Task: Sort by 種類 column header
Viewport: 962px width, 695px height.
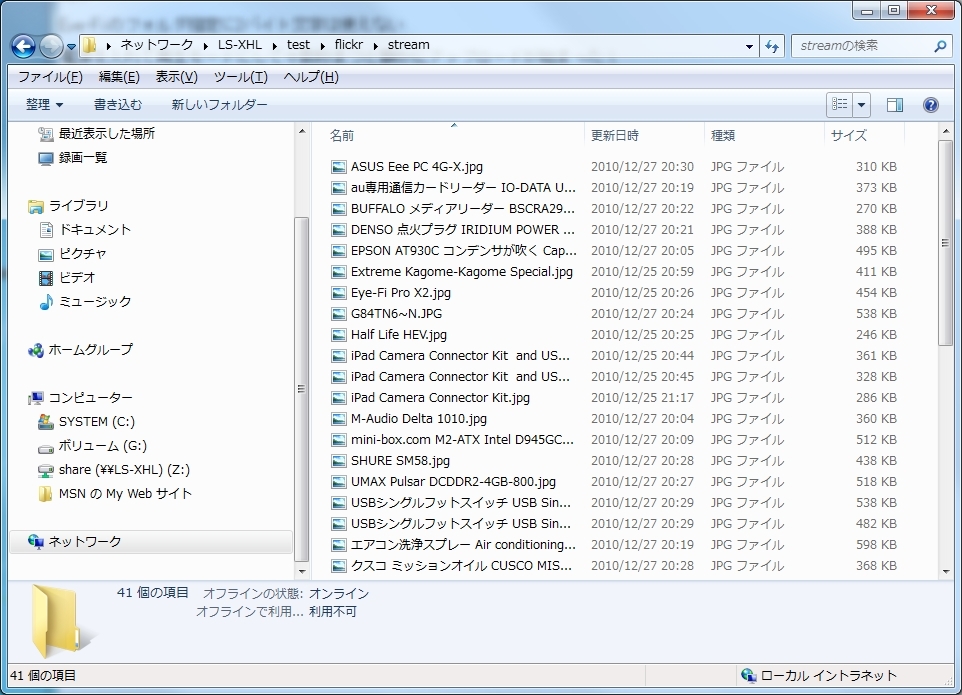Action: (764, 136)
